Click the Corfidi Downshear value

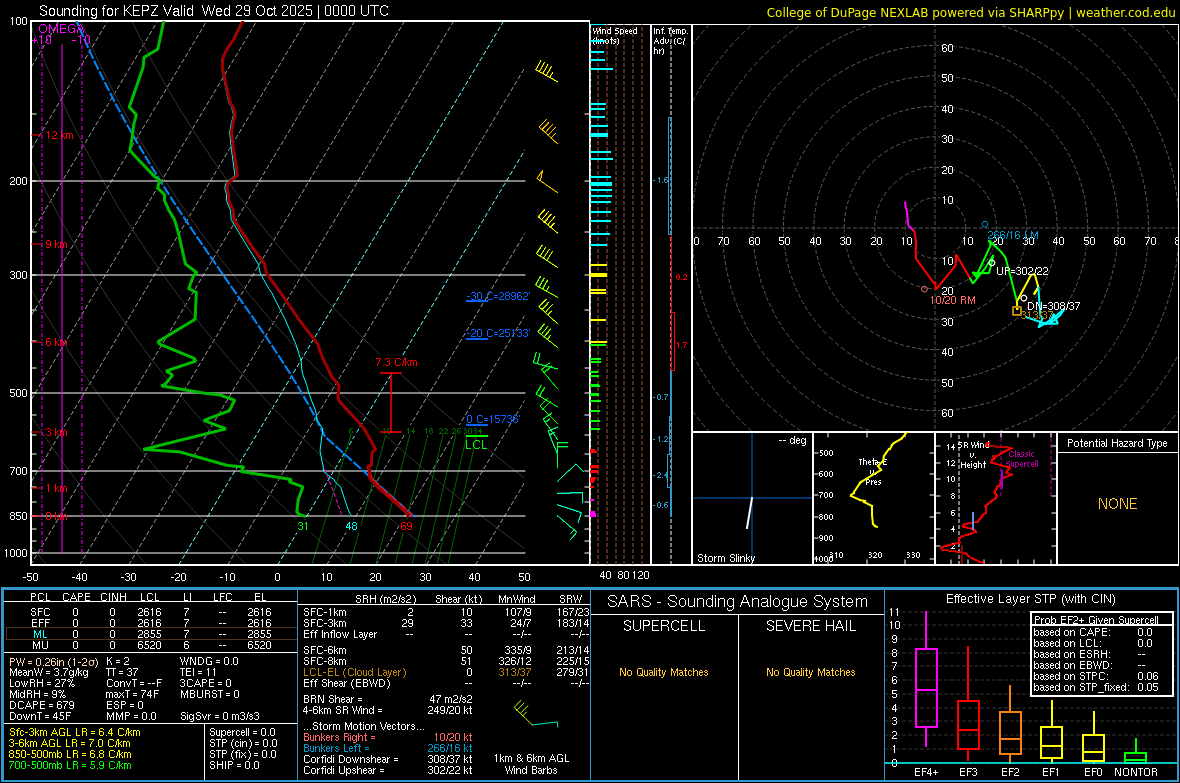(x=388, y=759)
